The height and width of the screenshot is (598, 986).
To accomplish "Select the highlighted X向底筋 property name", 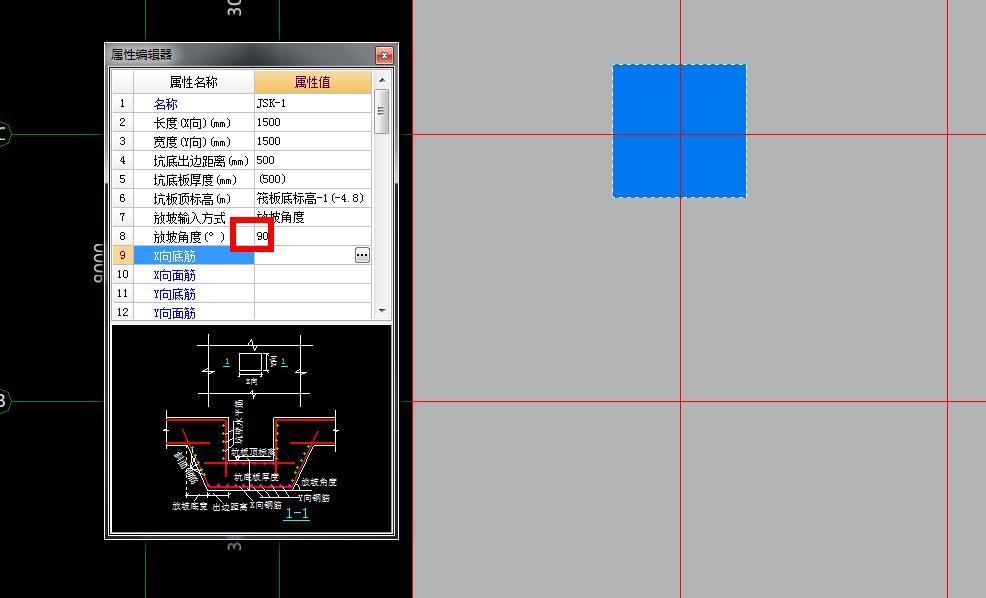I will [194, 255].
